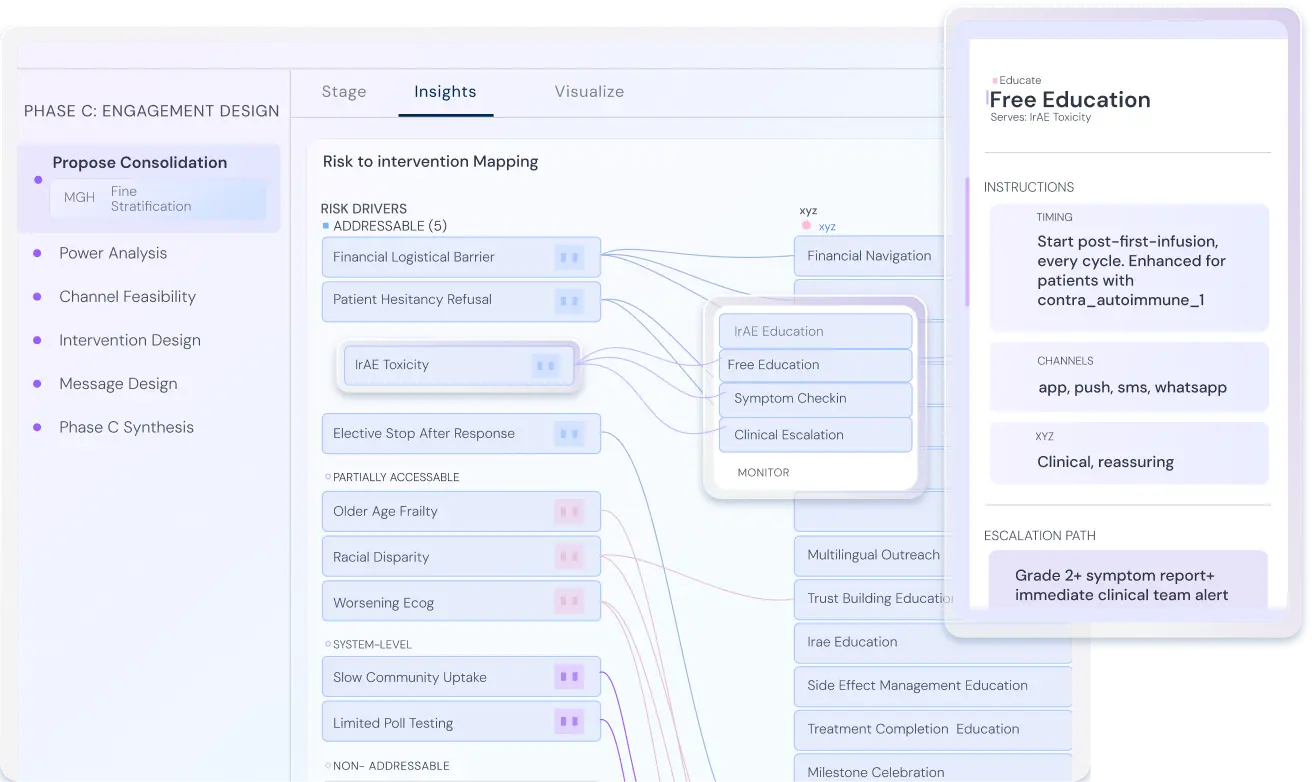Go to Message Design step
Image resolution: width=1312 pixels, height=782 pixels.
click(x=118, y=384)
